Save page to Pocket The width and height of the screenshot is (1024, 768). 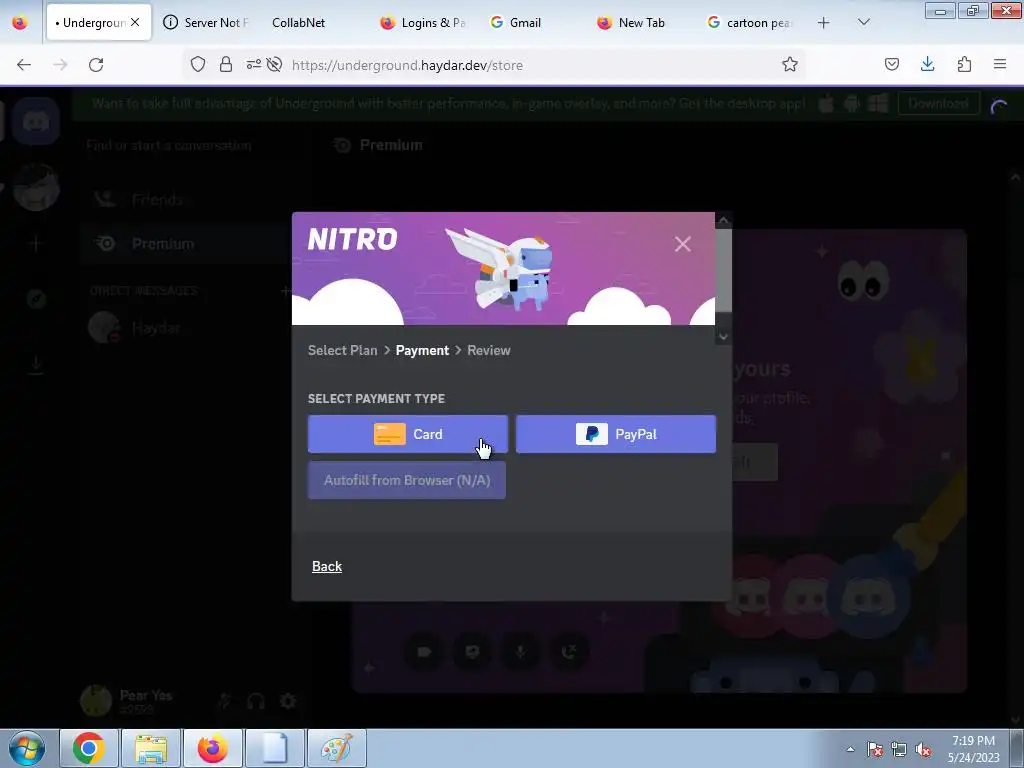891,64
